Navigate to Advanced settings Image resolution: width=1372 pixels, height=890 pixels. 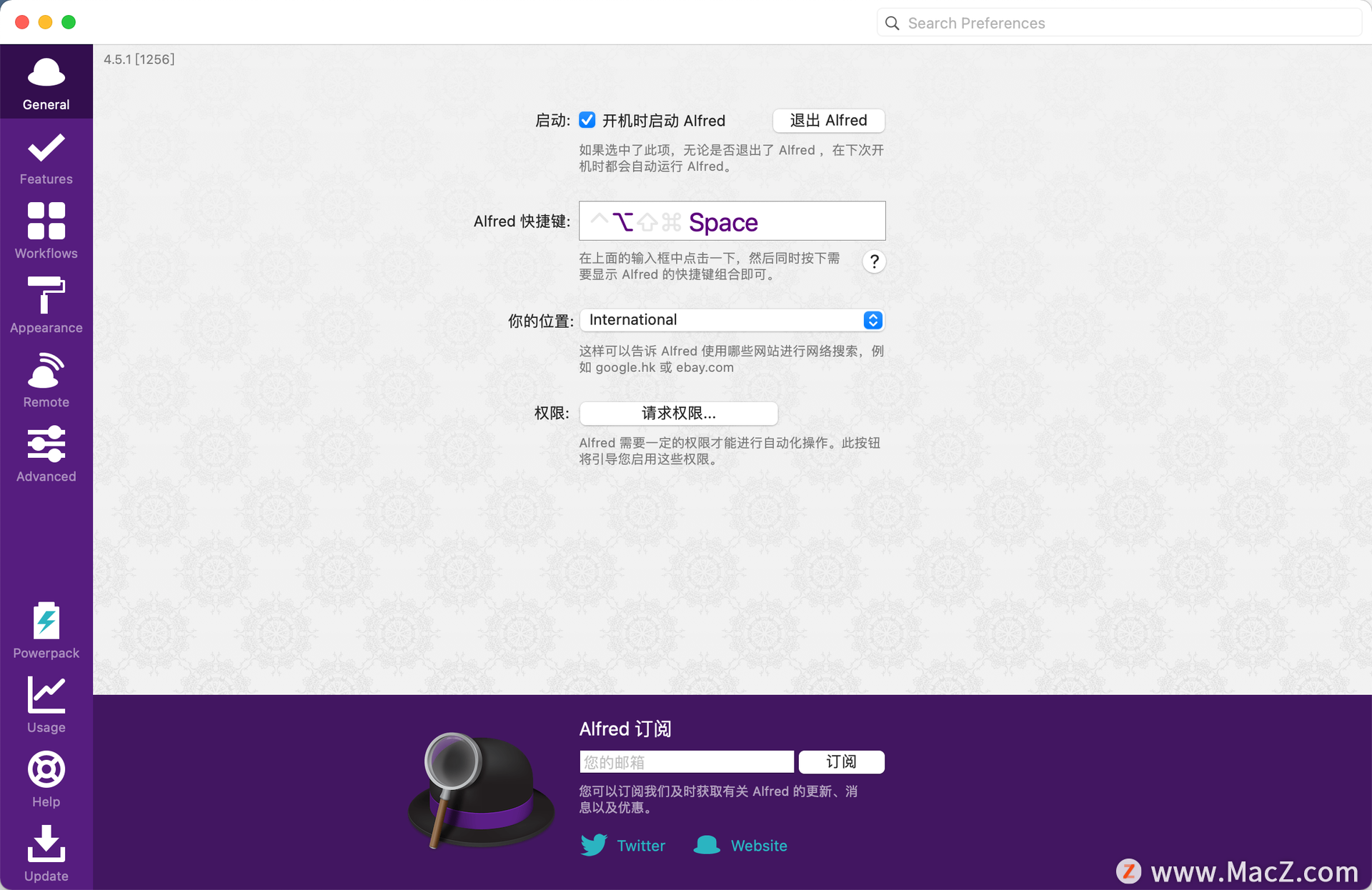(45, 455)
